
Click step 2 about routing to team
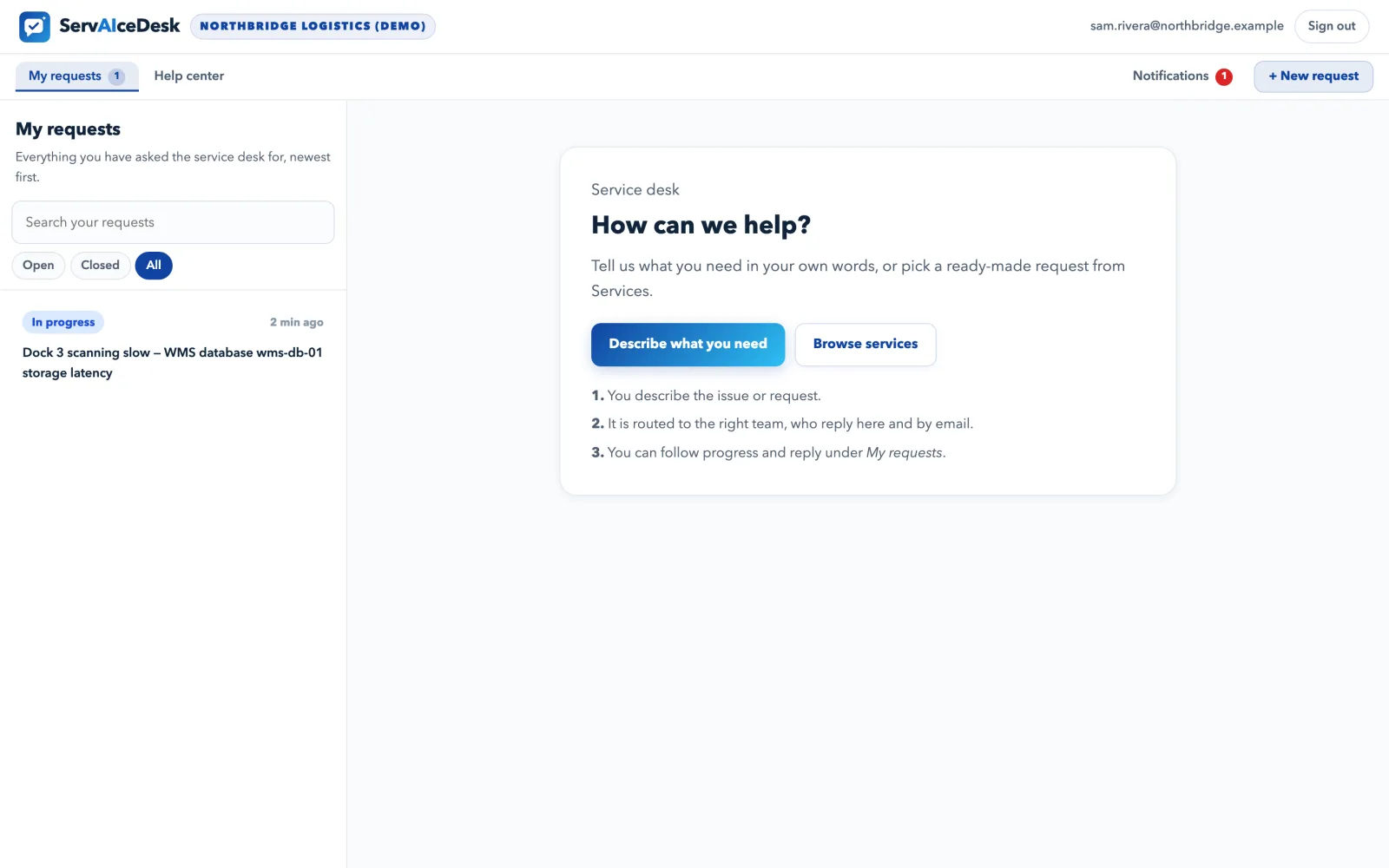(782, 424)
